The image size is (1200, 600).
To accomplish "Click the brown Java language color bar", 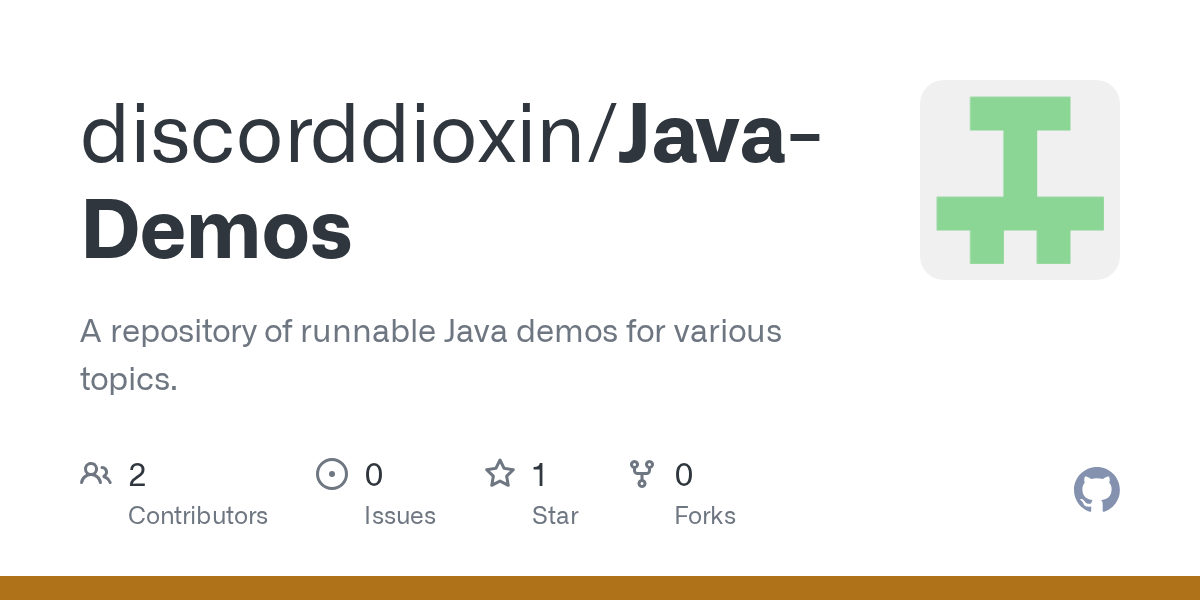I will pos(600,588).
